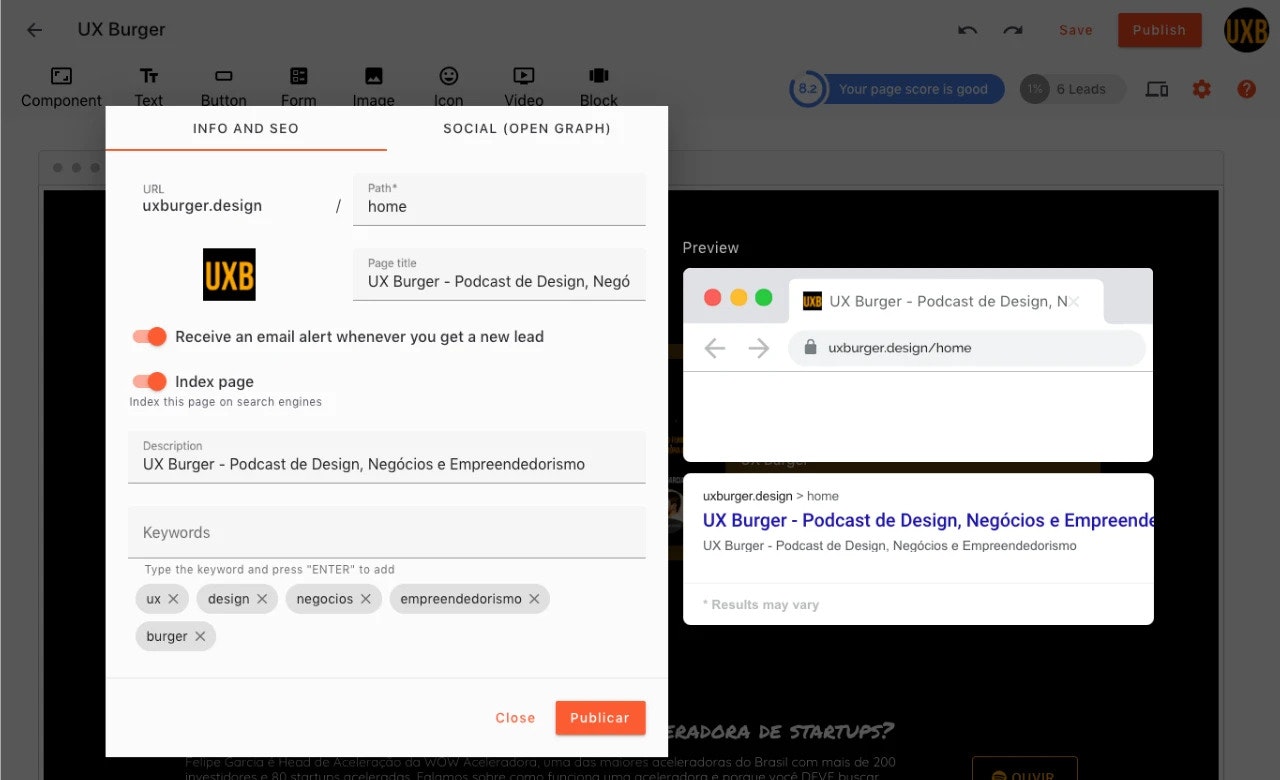Image resolution: width=1280 pixels, height=780 pixels.
Task: Open the Block tool
Action: tap(599, 87)
